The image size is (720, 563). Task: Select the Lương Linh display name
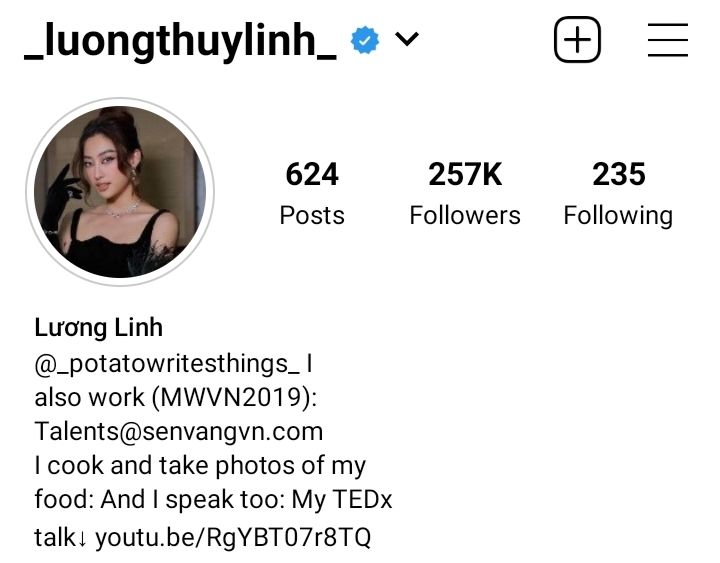[x=99, y=328]
